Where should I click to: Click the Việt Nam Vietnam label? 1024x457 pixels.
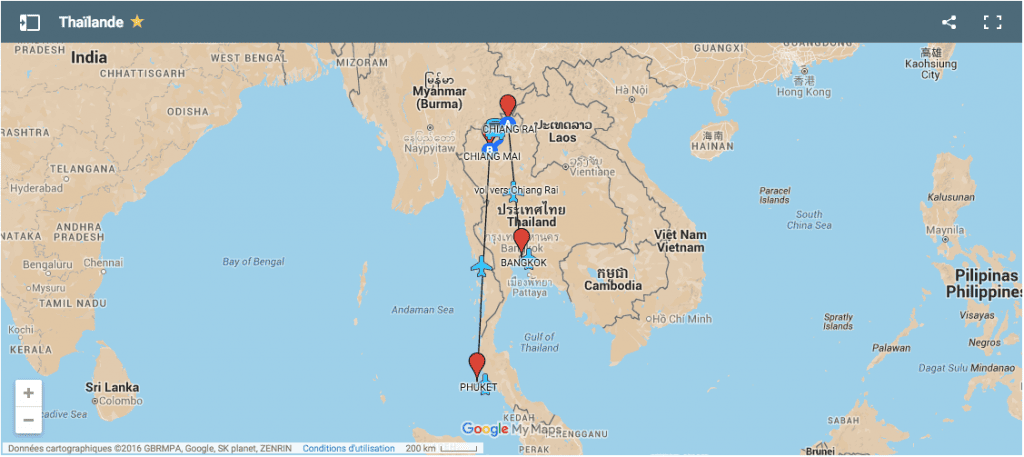pyautogui.click(x=680, y=242)
